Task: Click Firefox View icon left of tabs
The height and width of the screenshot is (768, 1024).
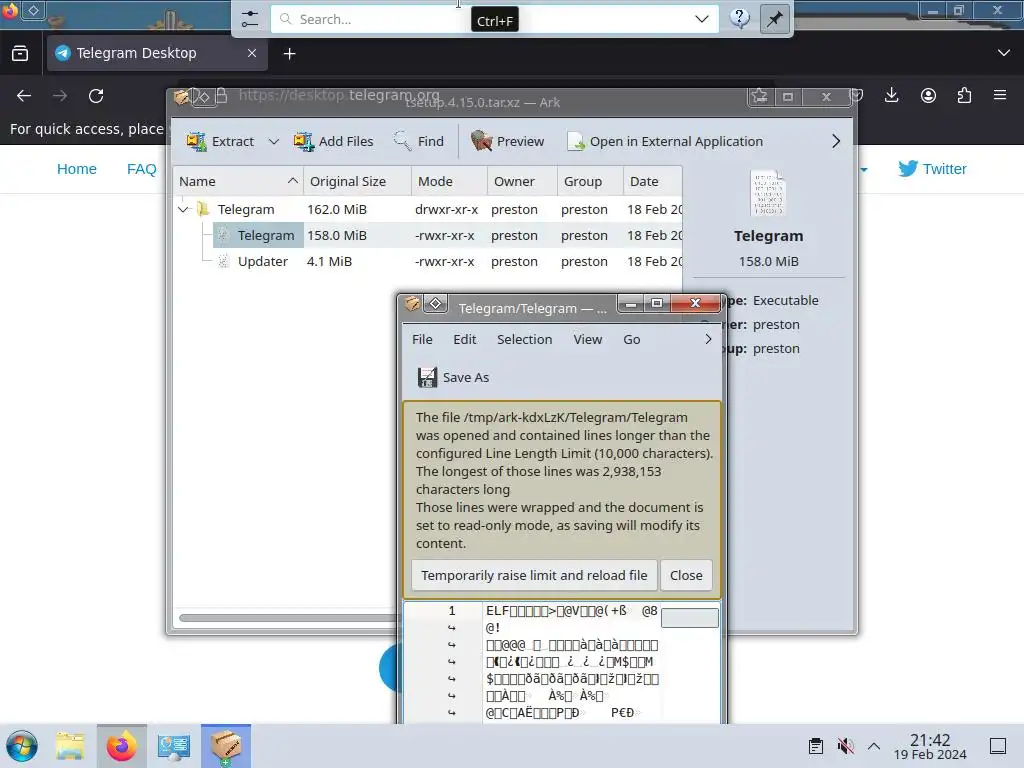Action: [x=20, y=54]
